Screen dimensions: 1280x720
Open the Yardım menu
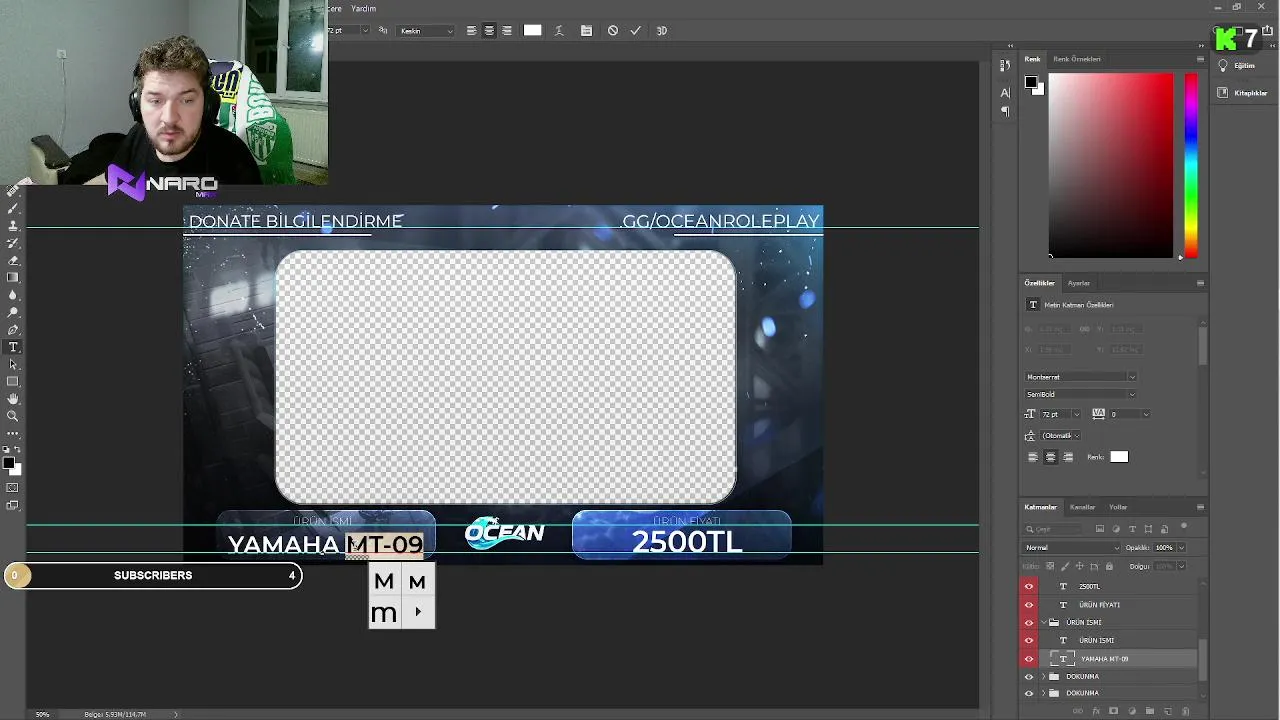(x=363, y=8)
